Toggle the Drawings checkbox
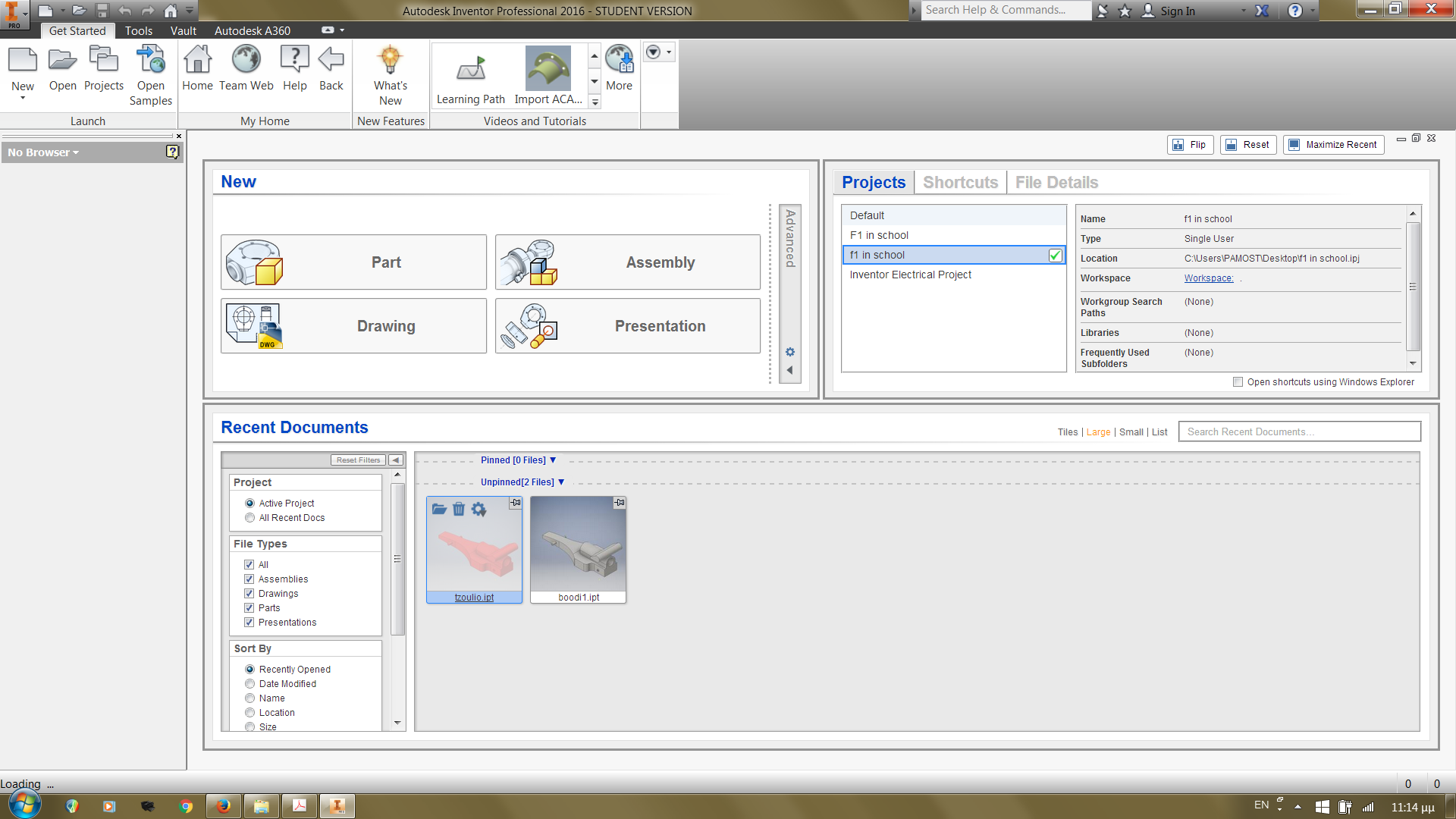The image size is (1456, 819). tap(249, 594)
